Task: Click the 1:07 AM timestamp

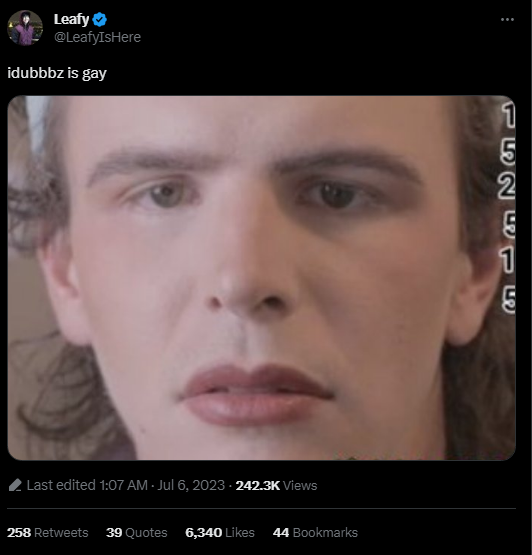Action: point(123,485)
